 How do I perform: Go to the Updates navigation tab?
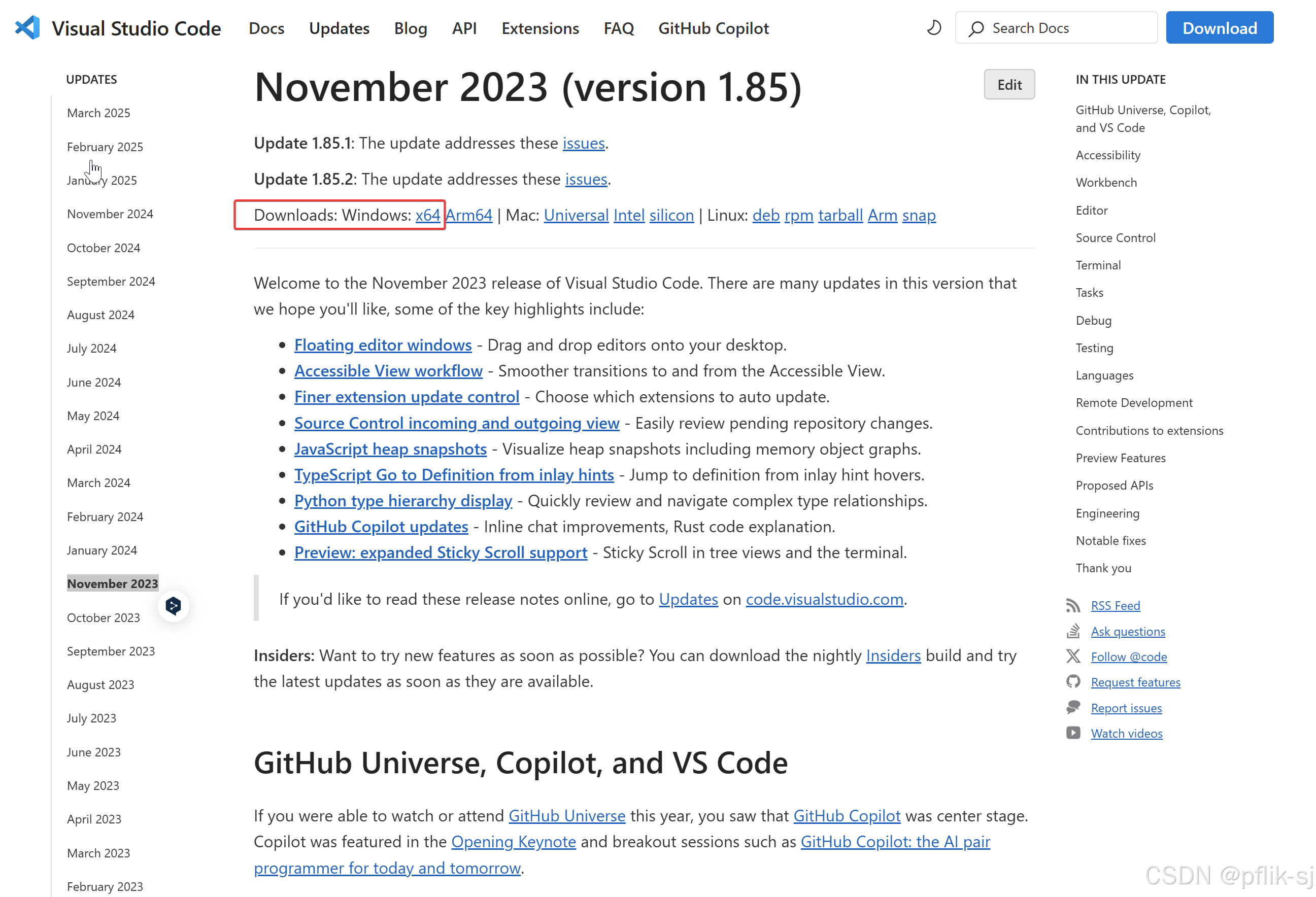(339, 28)
